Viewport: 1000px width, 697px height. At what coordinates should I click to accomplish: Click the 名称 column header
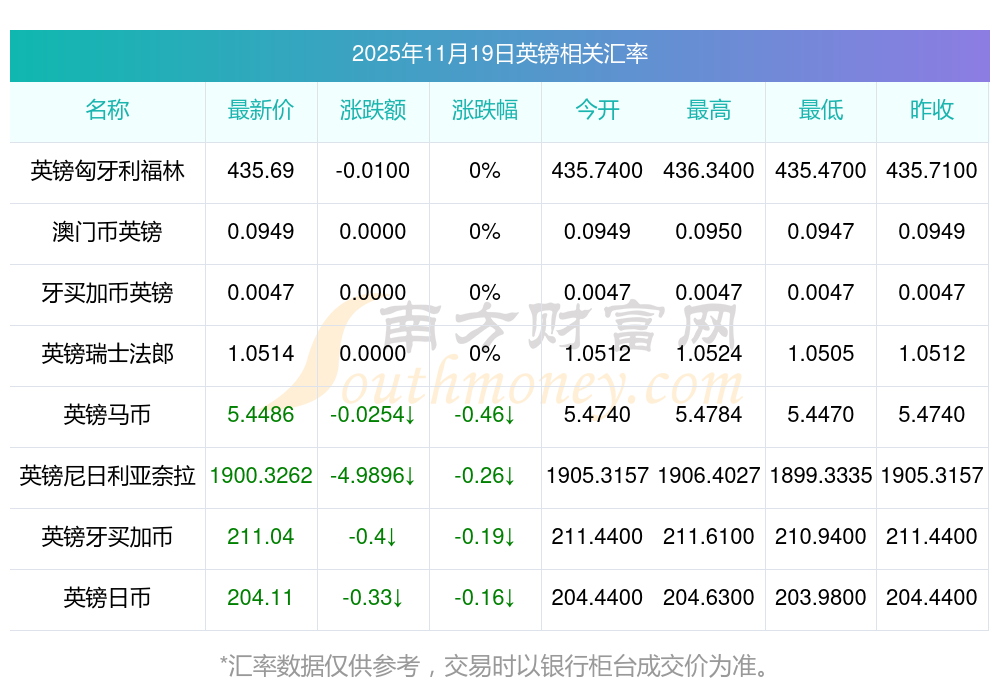107,110
